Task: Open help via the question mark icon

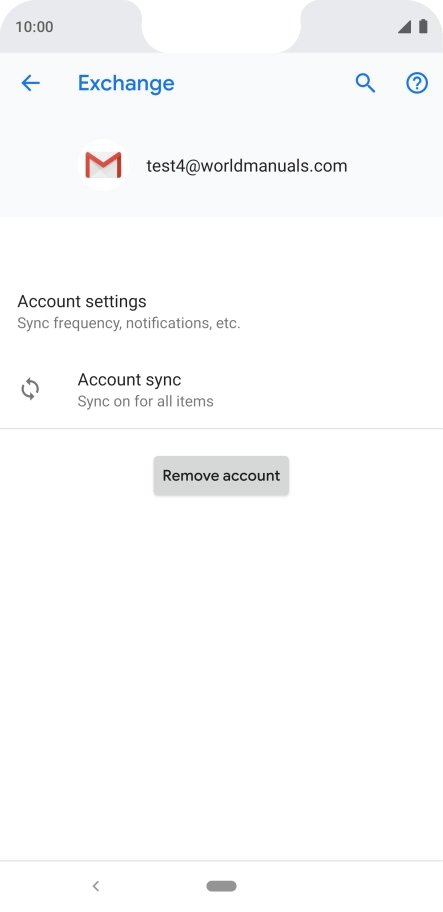Action: pos(417,83)
